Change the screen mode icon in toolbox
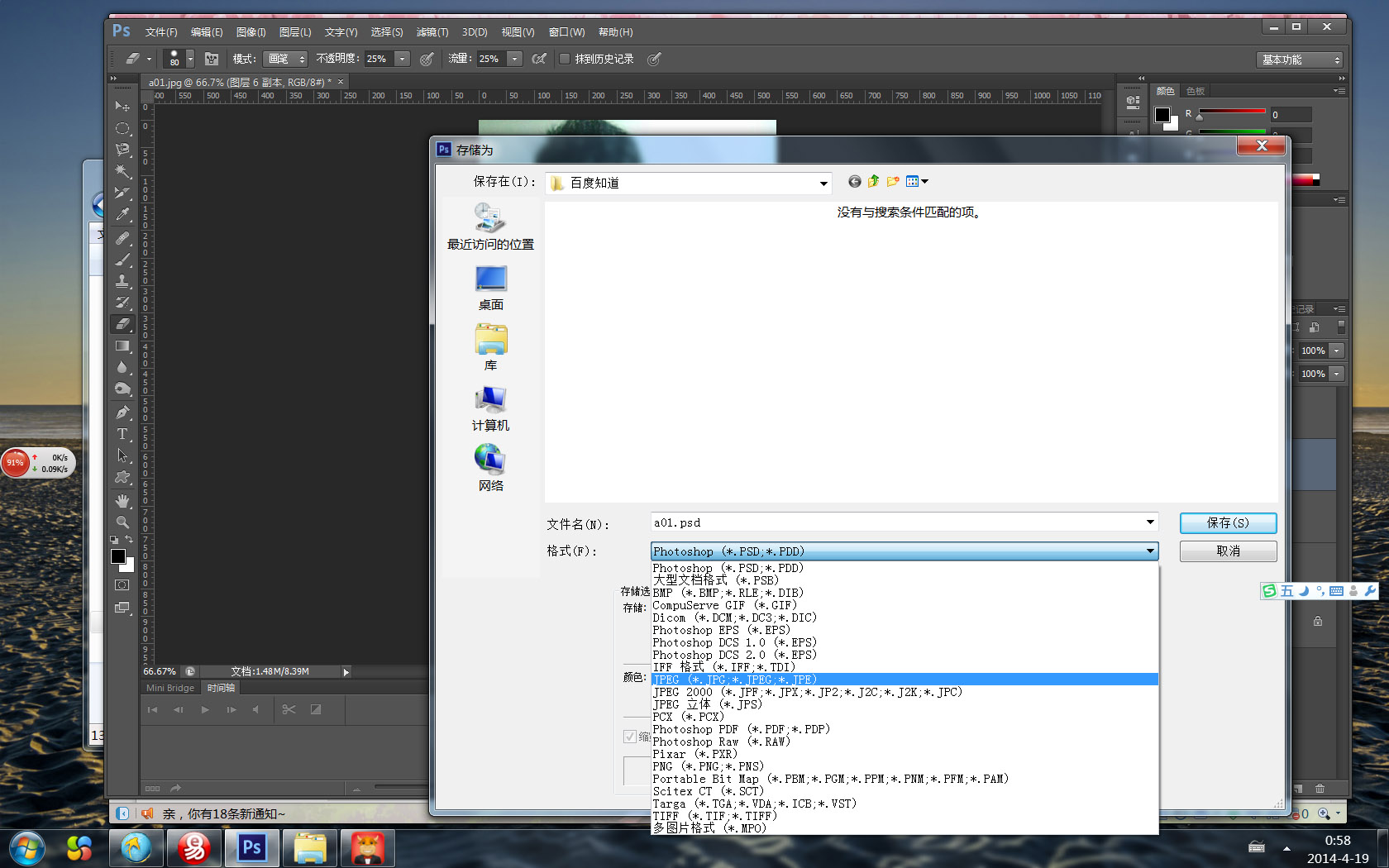Screen dimensions: 1389x868 coord(122,608)
